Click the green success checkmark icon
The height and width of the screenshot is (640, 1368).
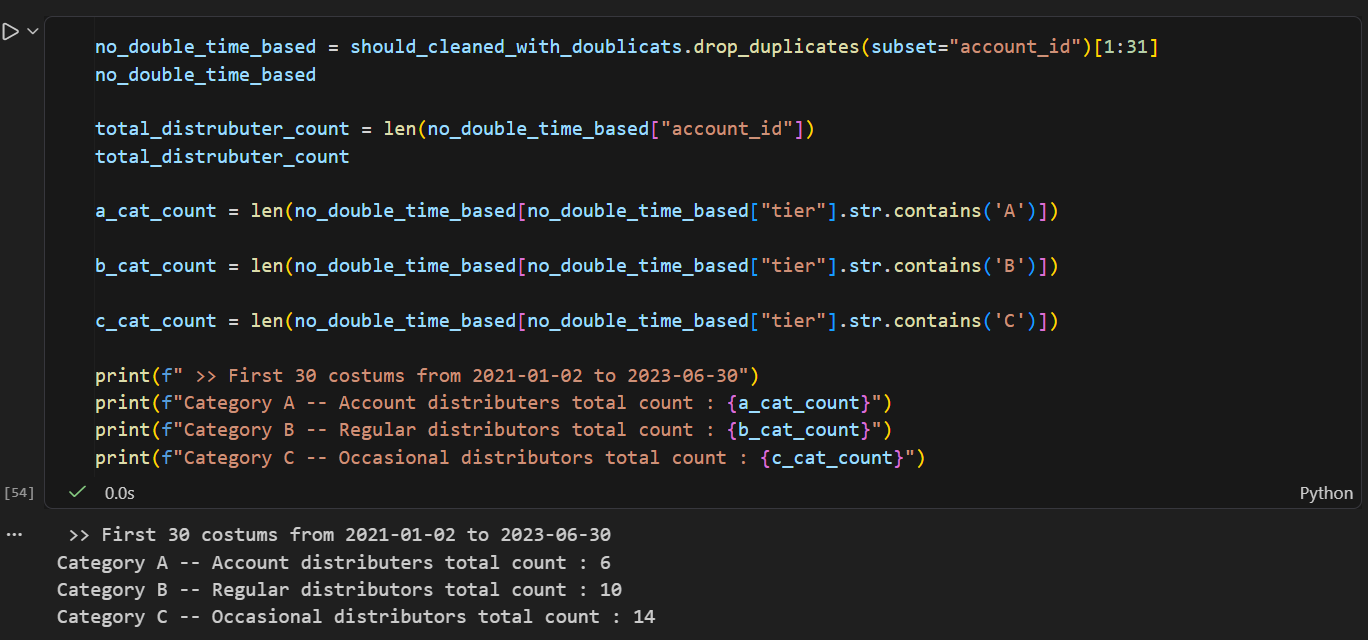tap(77, 492)
